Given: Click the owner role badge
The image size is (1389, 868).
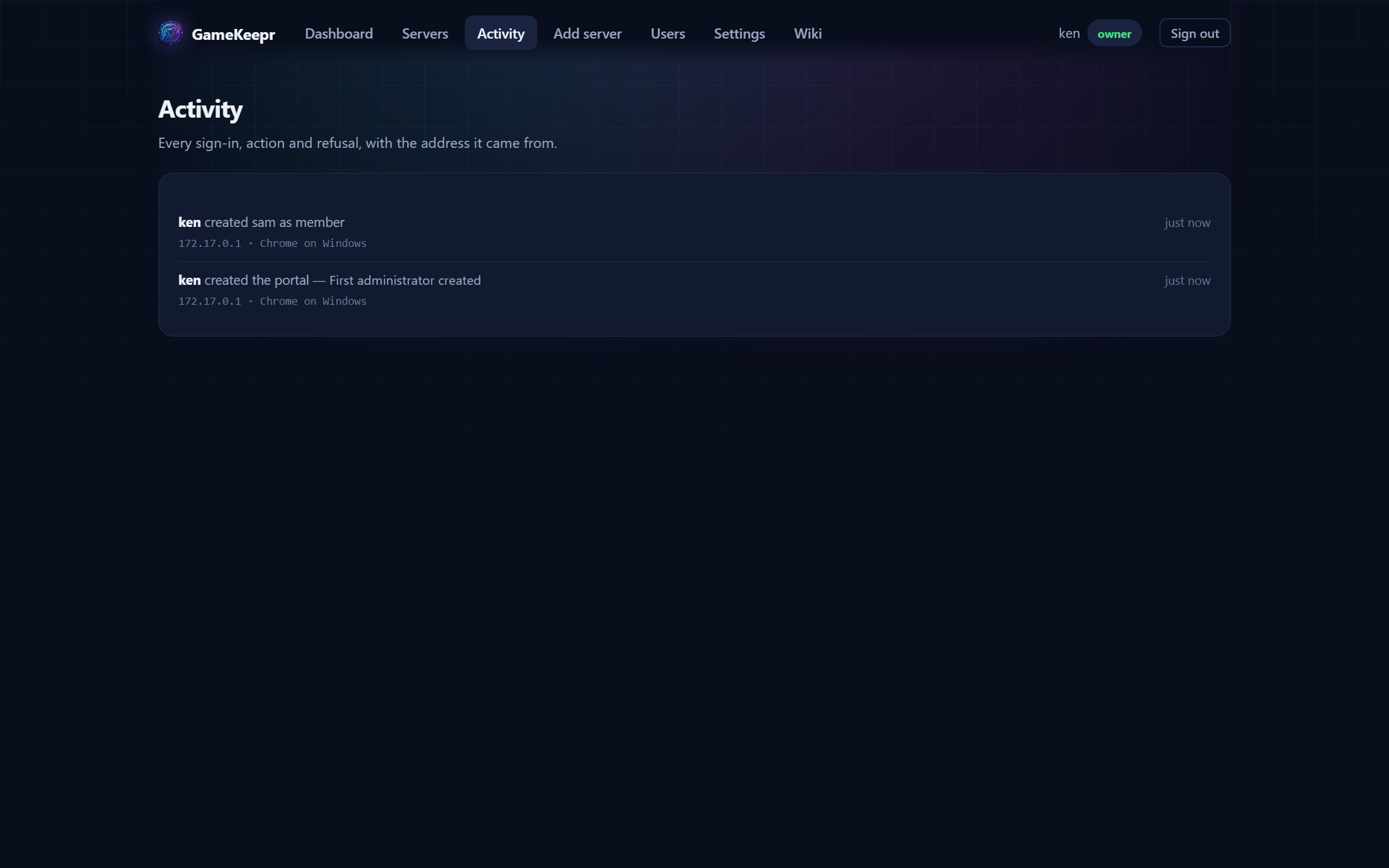Looking at the screenshot, I should 1114,33.
